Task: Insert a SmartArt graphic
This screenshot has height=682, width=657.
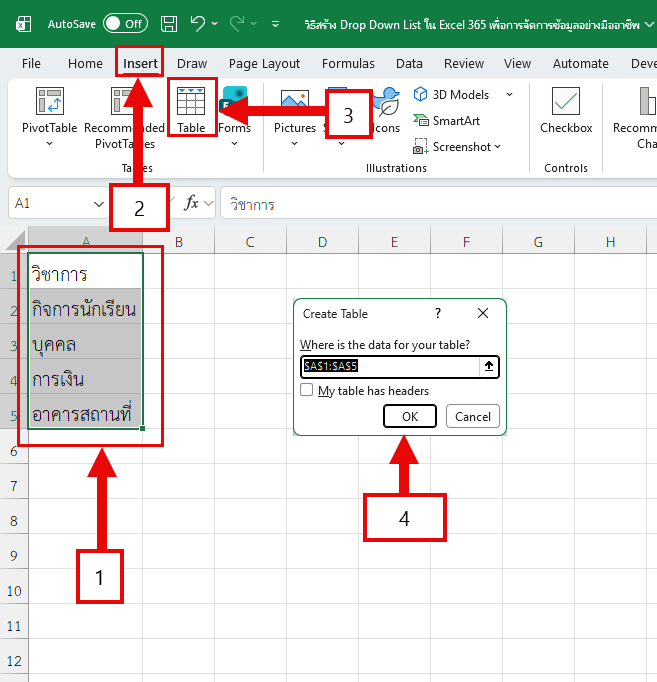Action: (447, 120)
